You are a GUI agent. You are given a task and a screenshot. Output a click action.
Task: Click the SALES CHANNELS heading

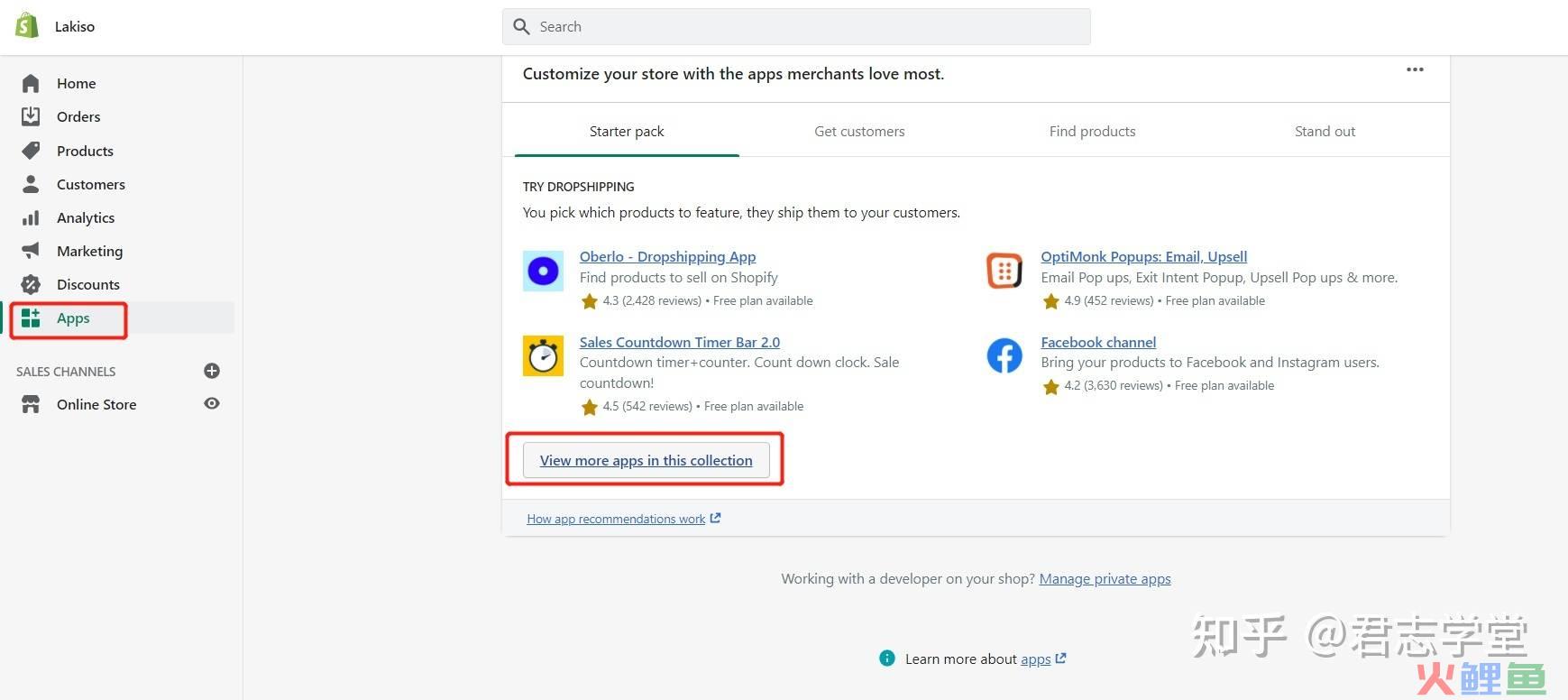tap(66, 372)
